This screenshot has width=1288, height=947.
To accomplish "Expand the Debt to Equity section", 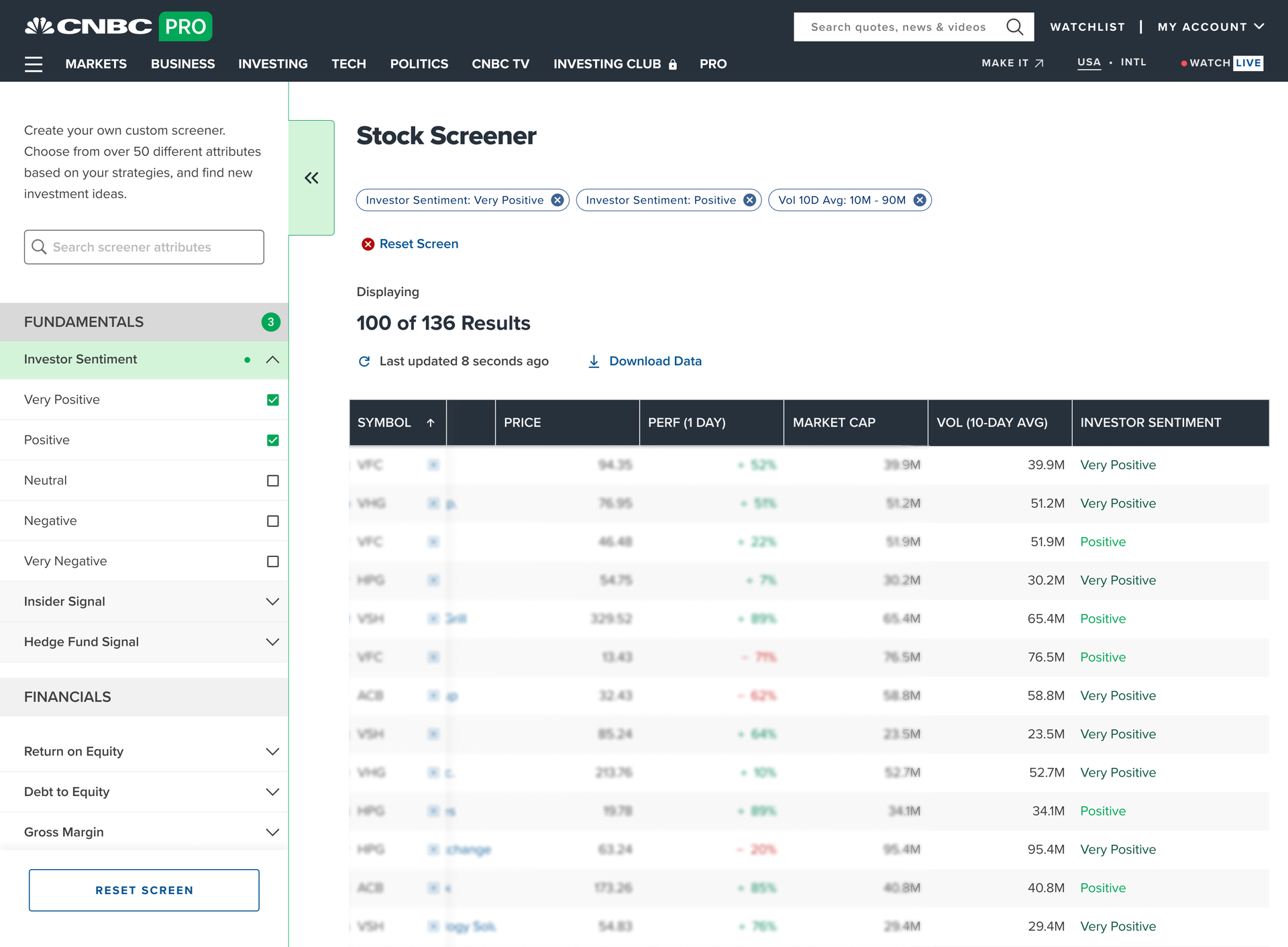I will (x=272, y=791).
